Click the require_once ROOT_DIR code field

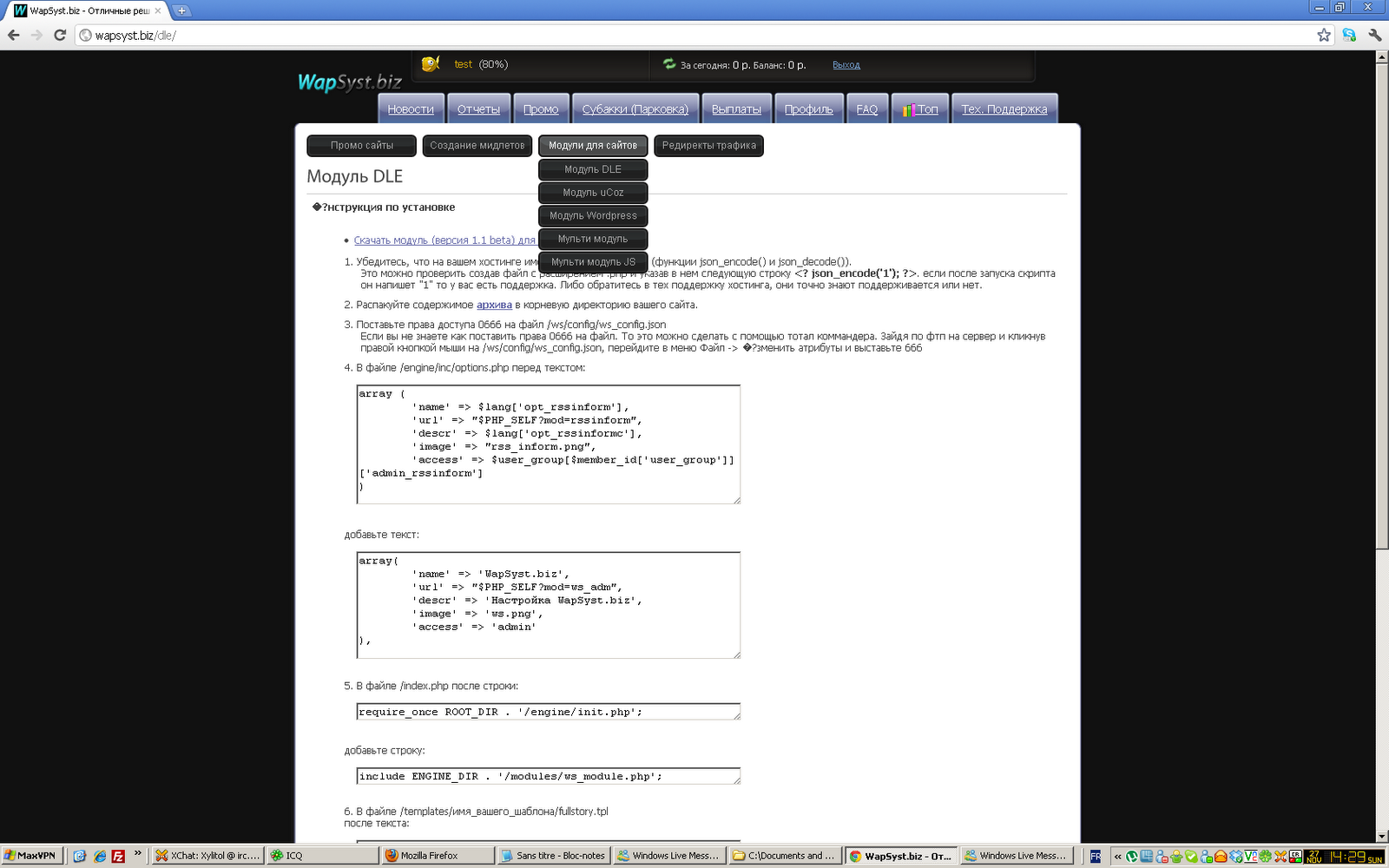click(x=549, y=712)
